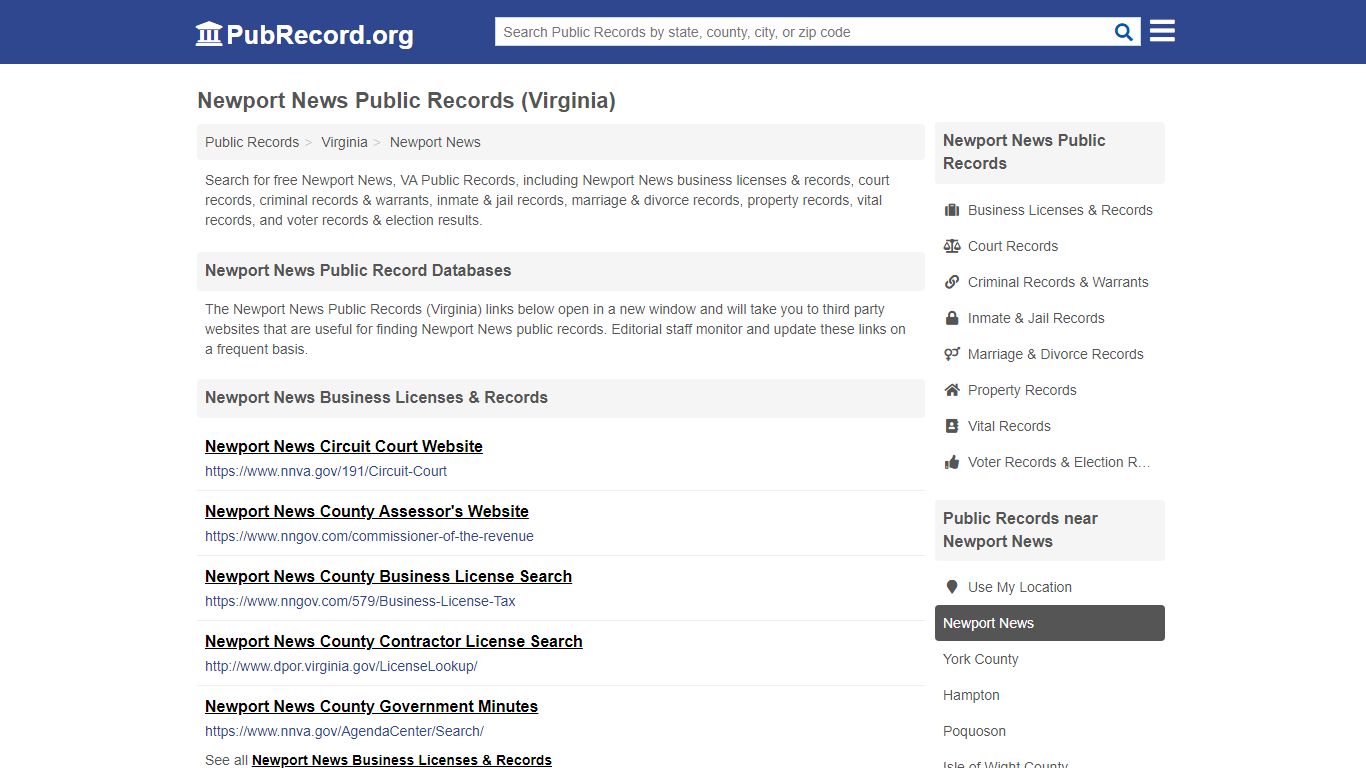Click the contact book icon beside Vital Records
This screenshot has height=768, width=1366.
[952, 426]
